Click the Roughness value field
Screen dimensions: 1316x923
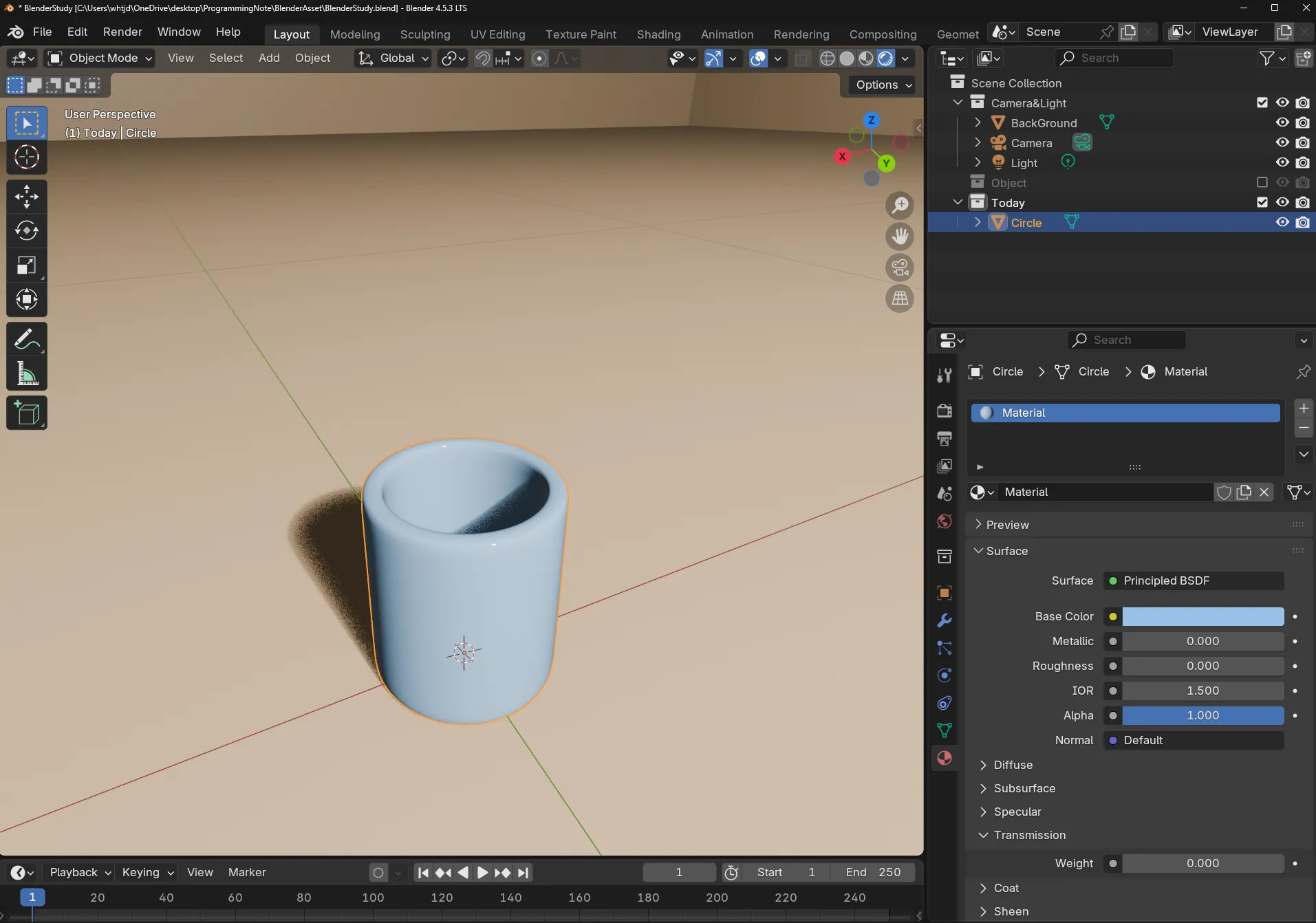[x=1202, y=666]
